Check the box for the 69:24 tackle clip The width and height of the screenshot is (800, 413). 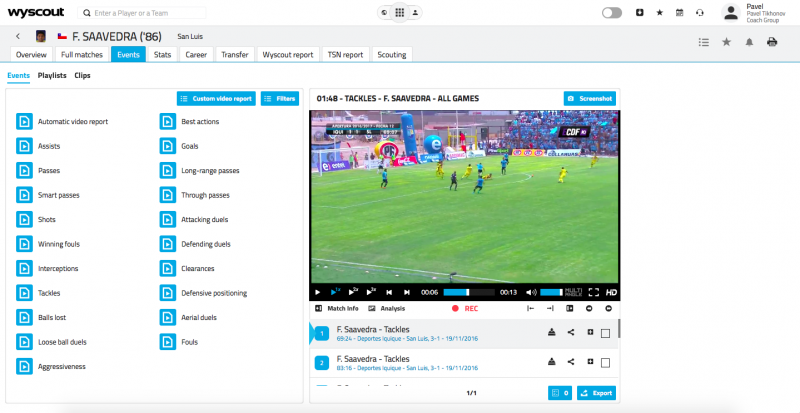click(606, 333)
